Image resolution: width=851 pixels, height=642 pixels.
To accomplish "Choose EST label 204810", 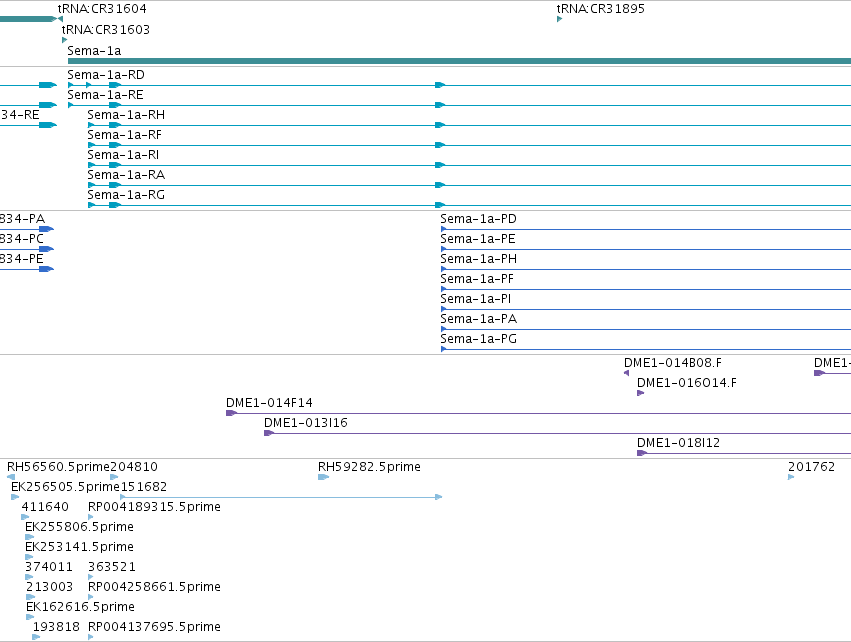I will click(x=134, y=467).
